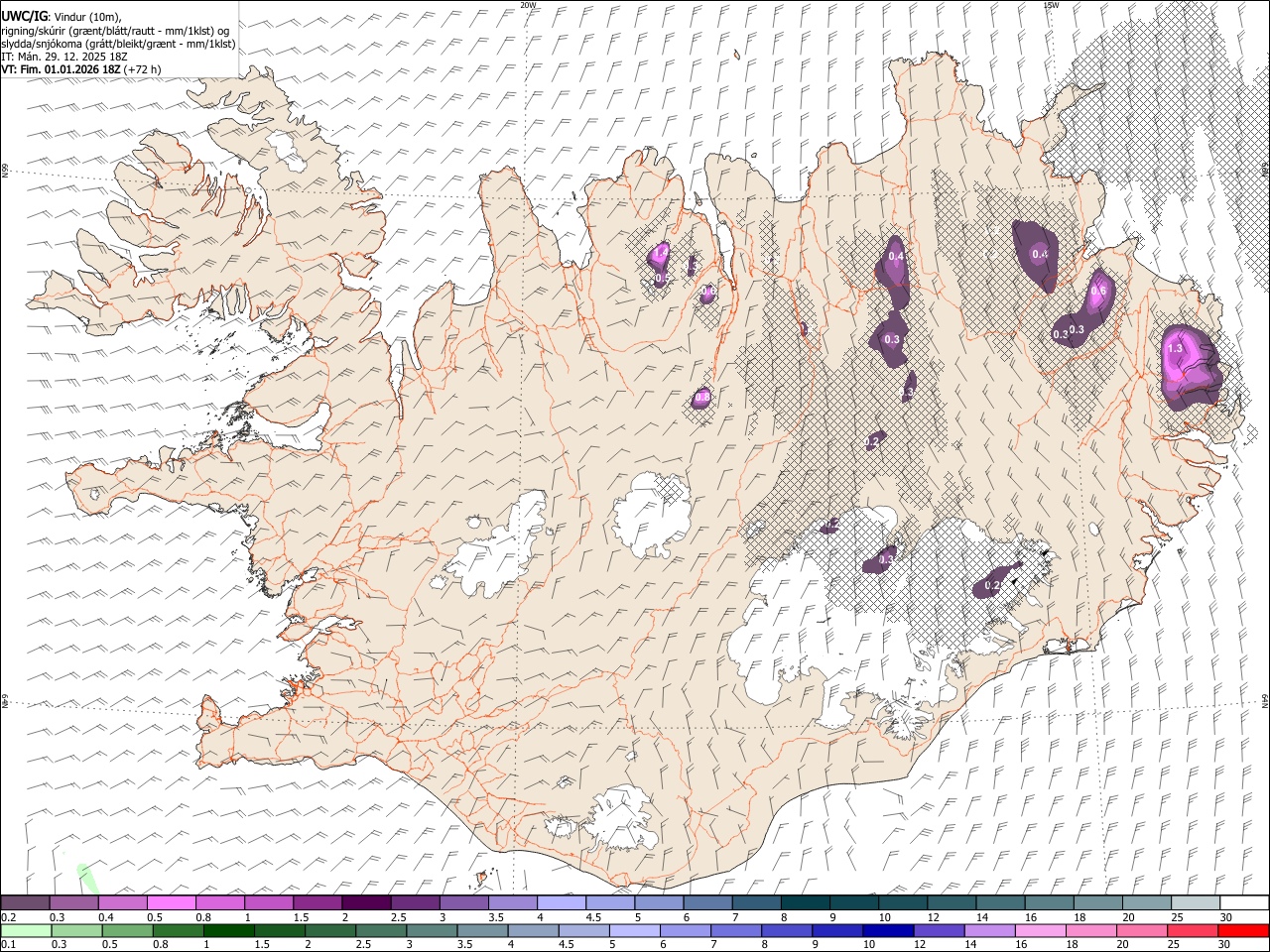Click the pink lower legend swatch between 18 and 20
1270x952 pixels.
(x=1090, y=931)
